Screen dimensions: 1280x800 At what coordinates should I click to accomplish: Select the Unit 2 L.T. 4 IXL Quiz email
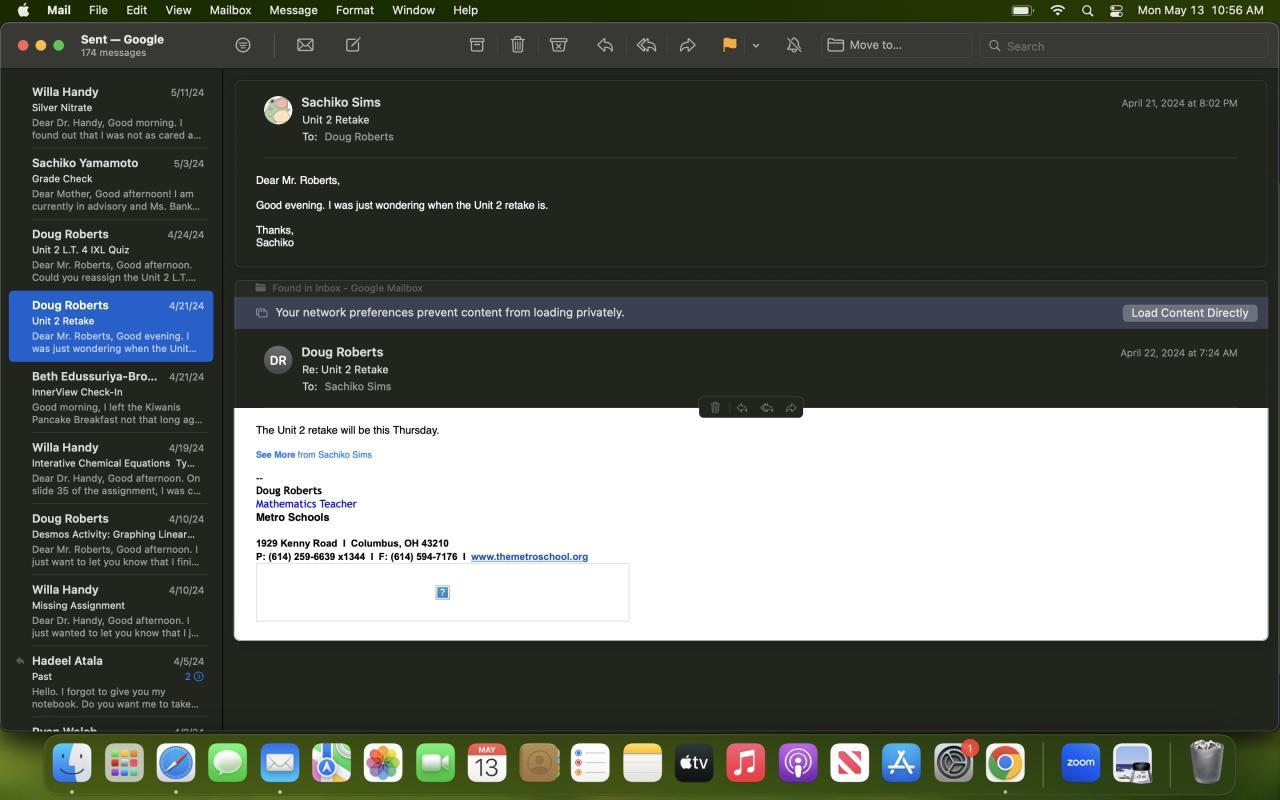pyautogui.click(x=111, y=255)
